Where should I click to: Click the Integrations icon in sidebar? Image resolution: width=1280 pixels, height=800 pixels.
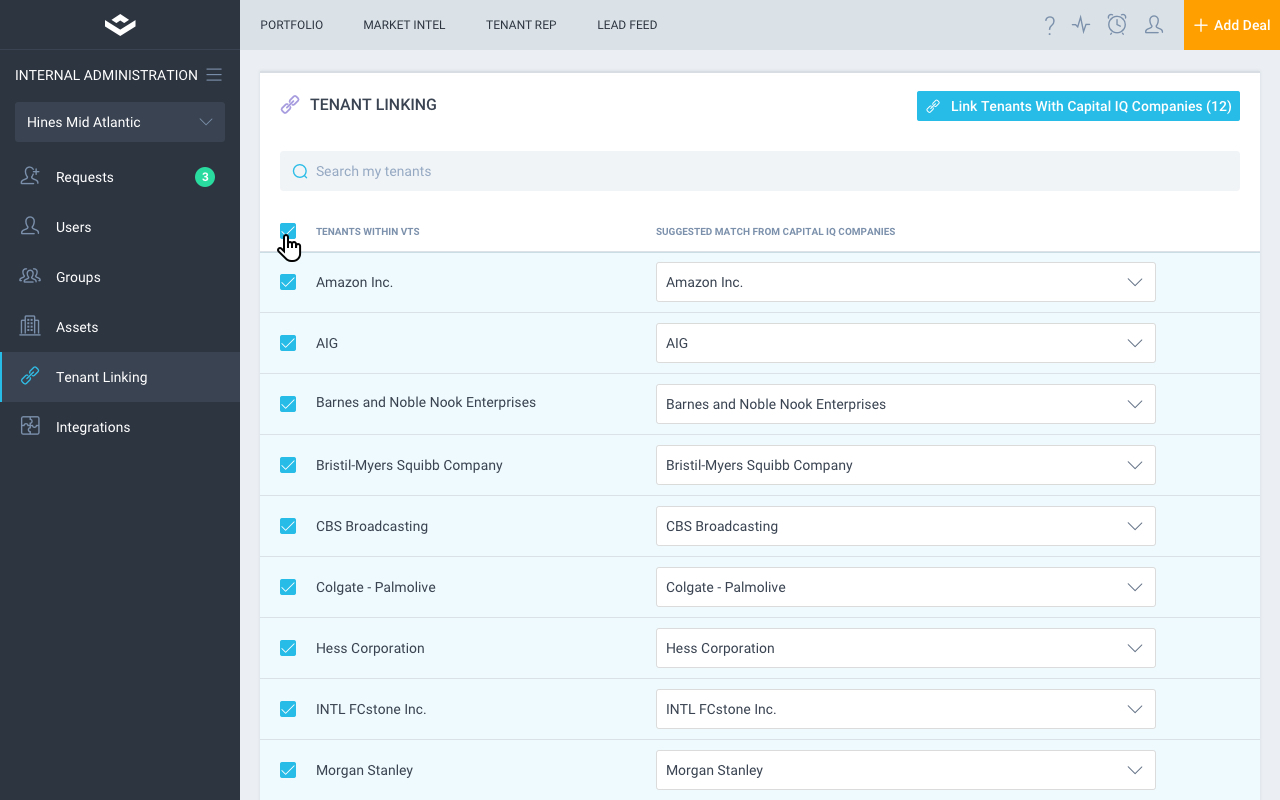[30, 427]
